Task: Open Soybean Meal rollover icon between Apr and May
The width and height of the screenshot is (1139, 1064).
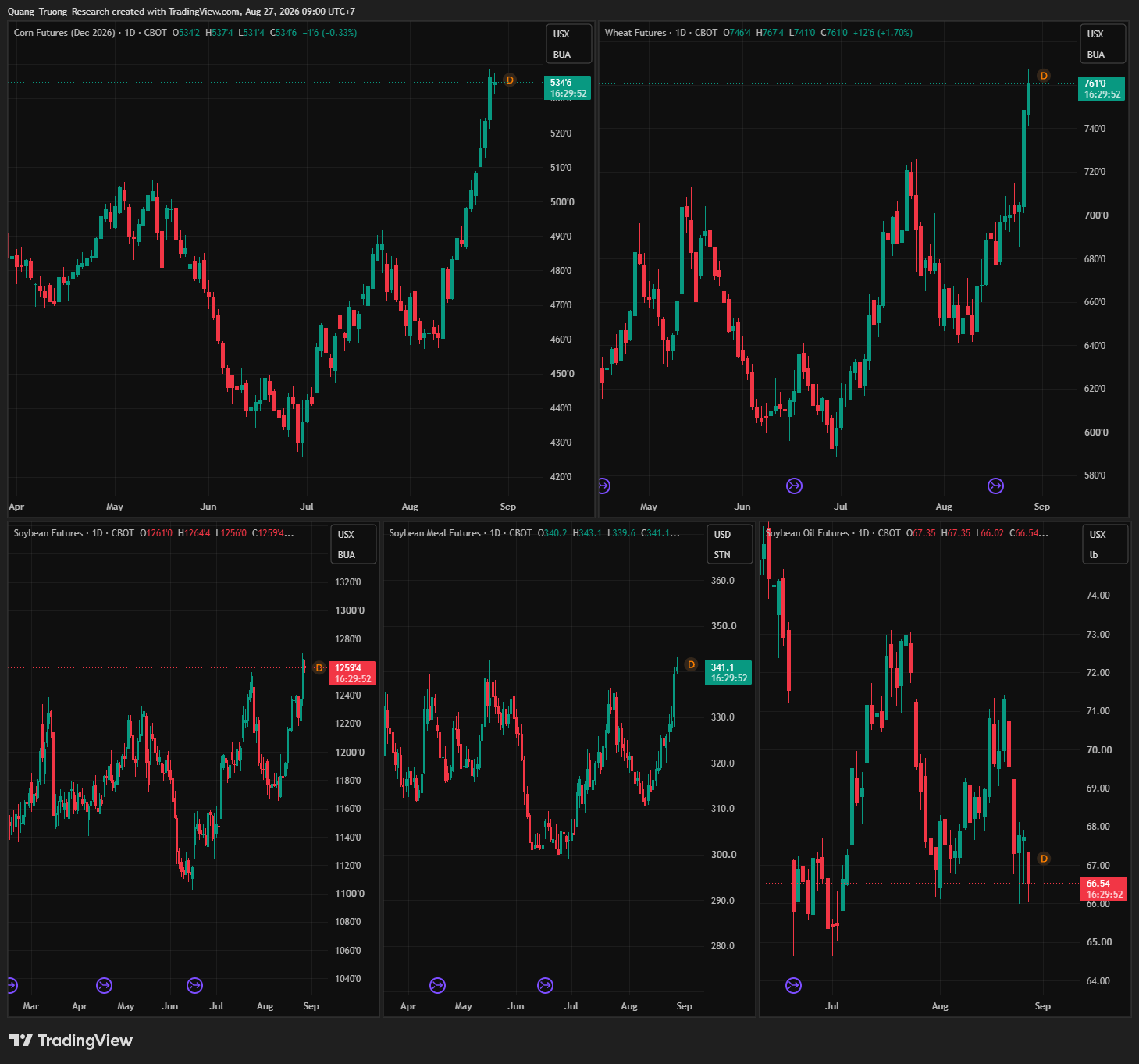Action: (x=437, y=986)
